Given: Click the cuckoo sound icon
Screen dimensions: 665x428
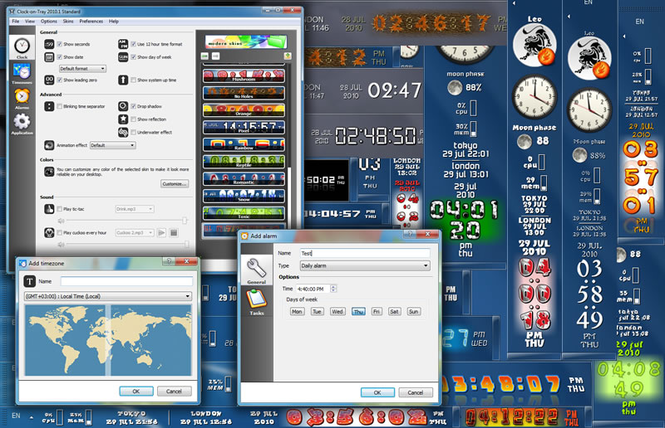Looking at the screenshot, I should coord(49,232).
